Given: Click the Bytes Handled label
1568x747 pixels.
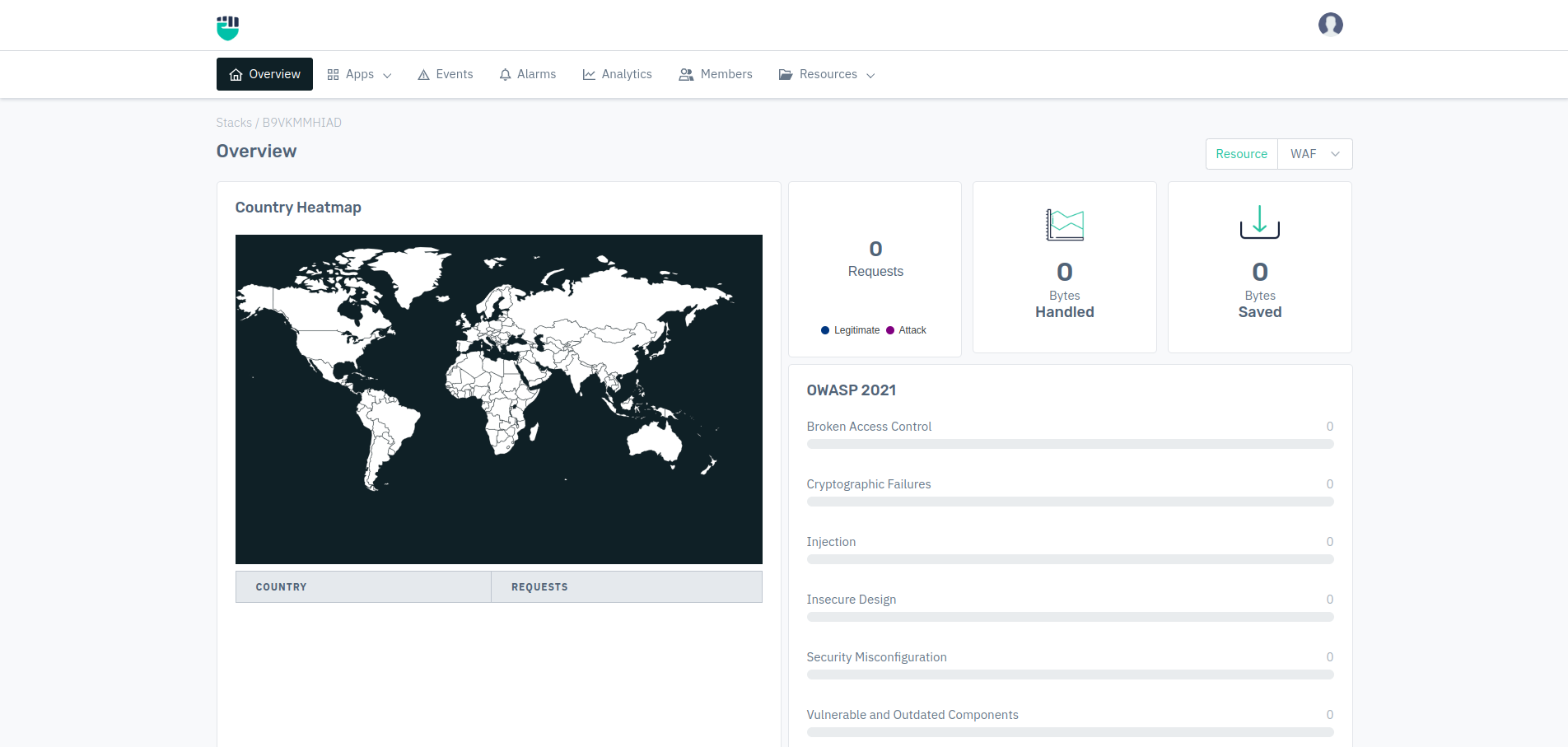Looking at the screenshot, I should [x=1065, y=304].
